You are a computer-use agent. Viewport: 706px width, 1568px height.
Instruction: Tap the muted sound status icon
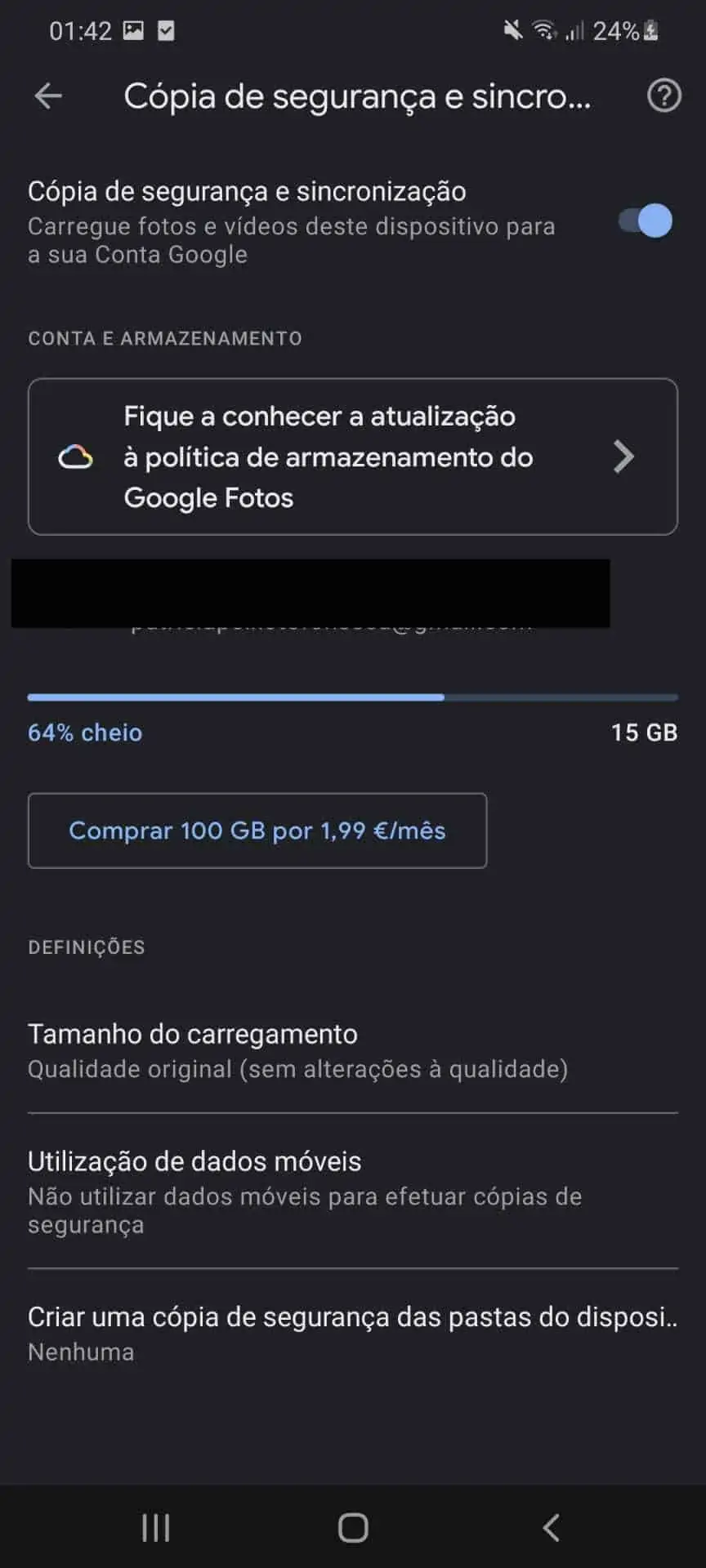(512, 31)
